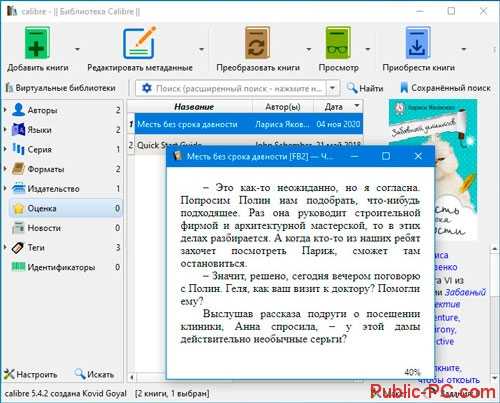Sort by Название column header
Screen dimensions: 500x403
pos(194,107)
